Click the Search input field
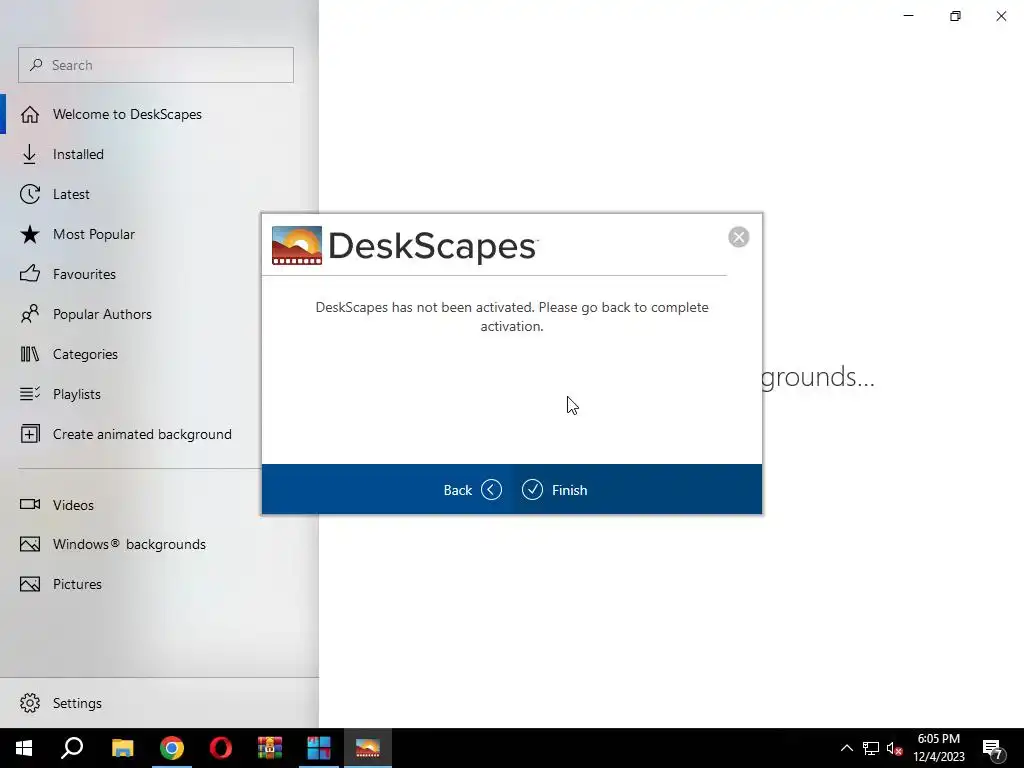1024x768 pixels. [156, 65]
